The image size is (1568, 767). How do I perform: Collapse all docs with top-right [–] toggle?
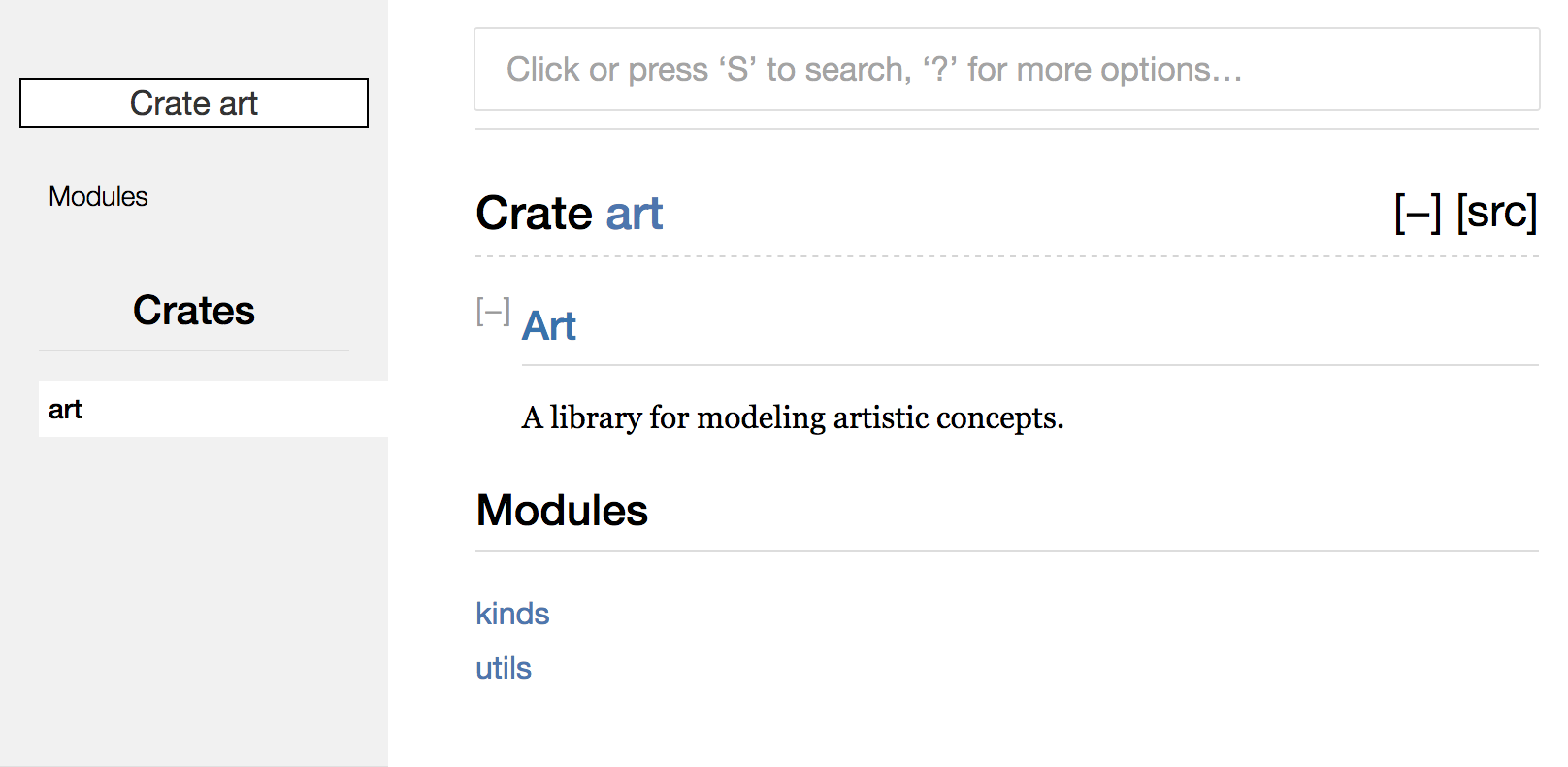pyautogui.click(x=1417, y=213)
